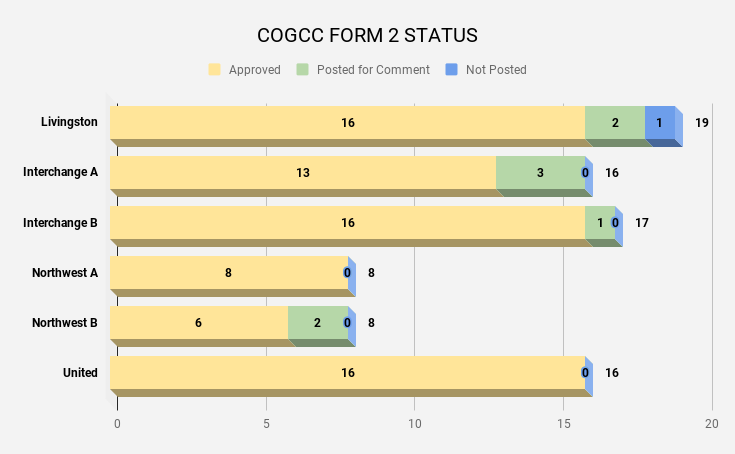
Task: Select the Not Posted legend label
Action: [496, 70]
